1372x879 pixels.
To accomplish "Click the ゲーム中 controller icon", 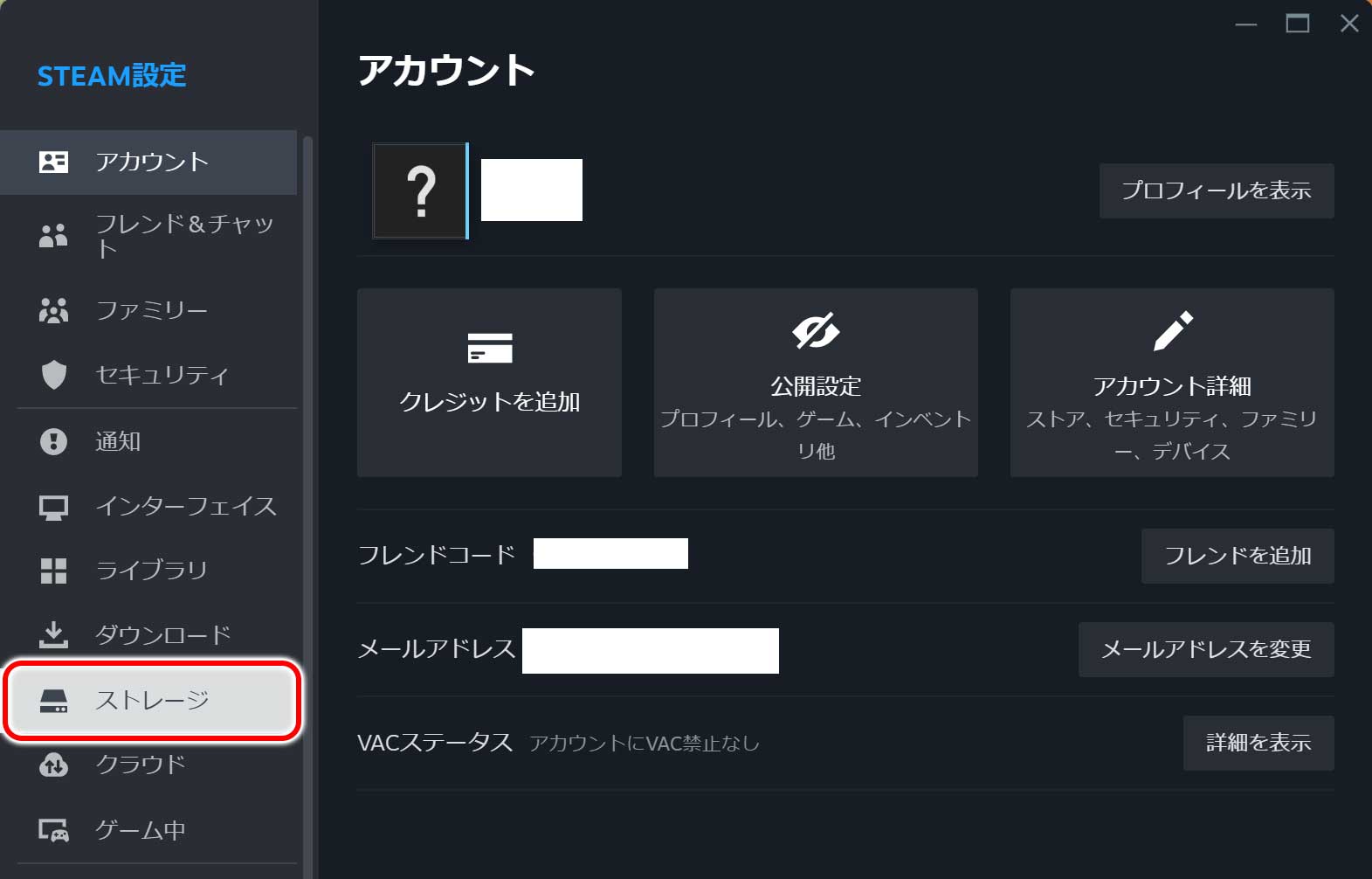I will [53, 830].
